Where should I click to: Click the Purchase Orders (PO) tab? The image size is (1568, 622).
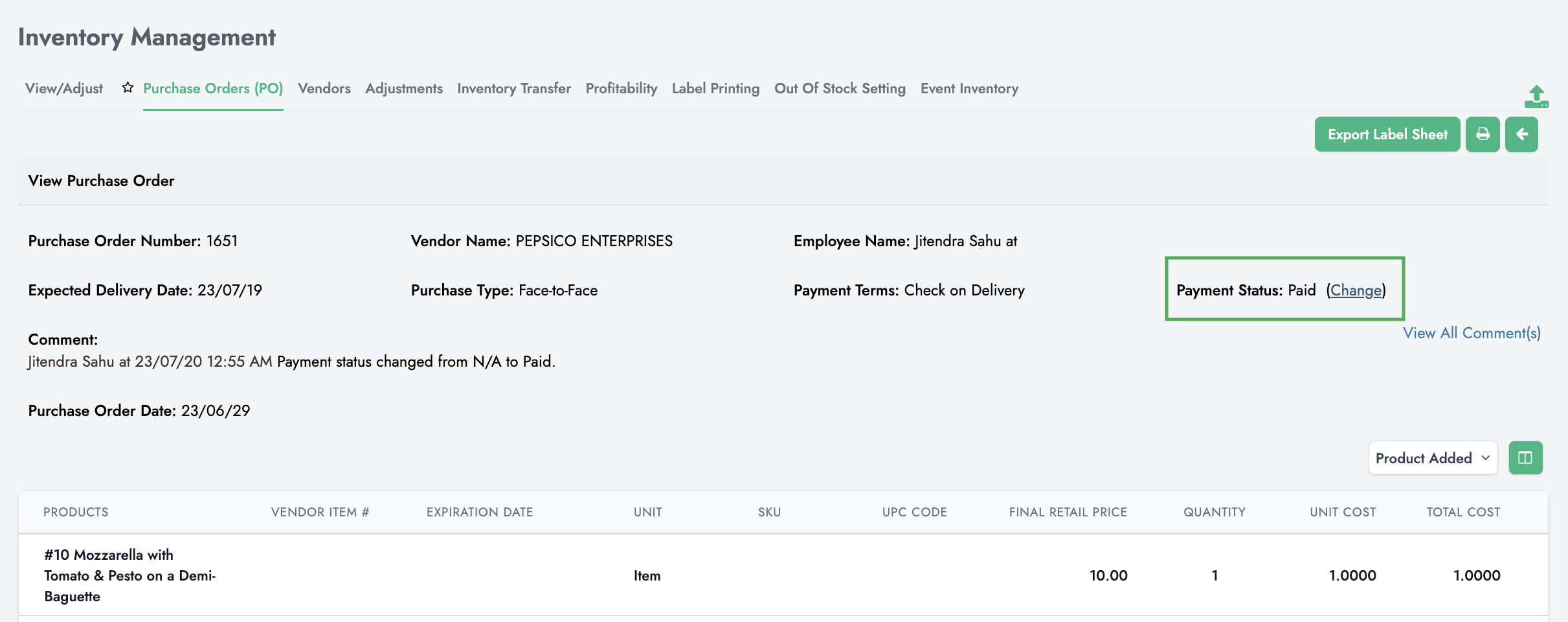[213, 89]
